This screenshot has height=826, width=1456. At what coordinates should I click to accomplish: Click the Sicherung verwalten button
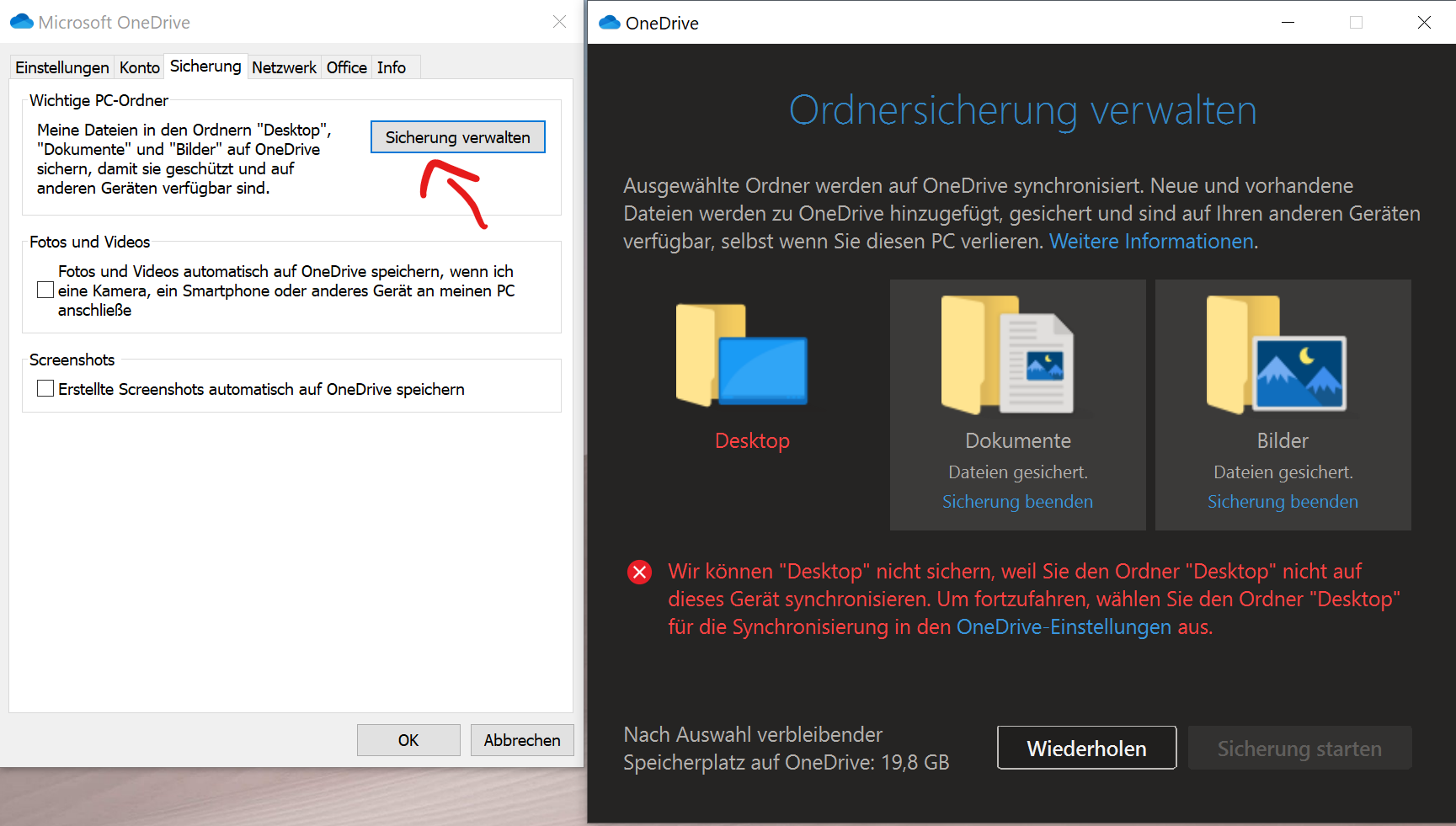pyautogui.click(x=458, y=137)
